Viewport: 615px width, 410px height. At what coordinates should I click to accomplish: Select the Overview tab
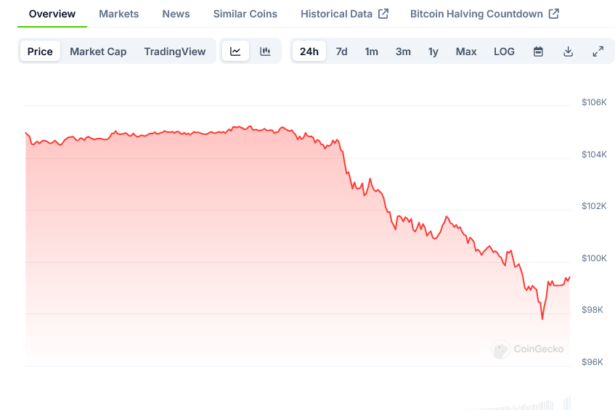[52, 14]
